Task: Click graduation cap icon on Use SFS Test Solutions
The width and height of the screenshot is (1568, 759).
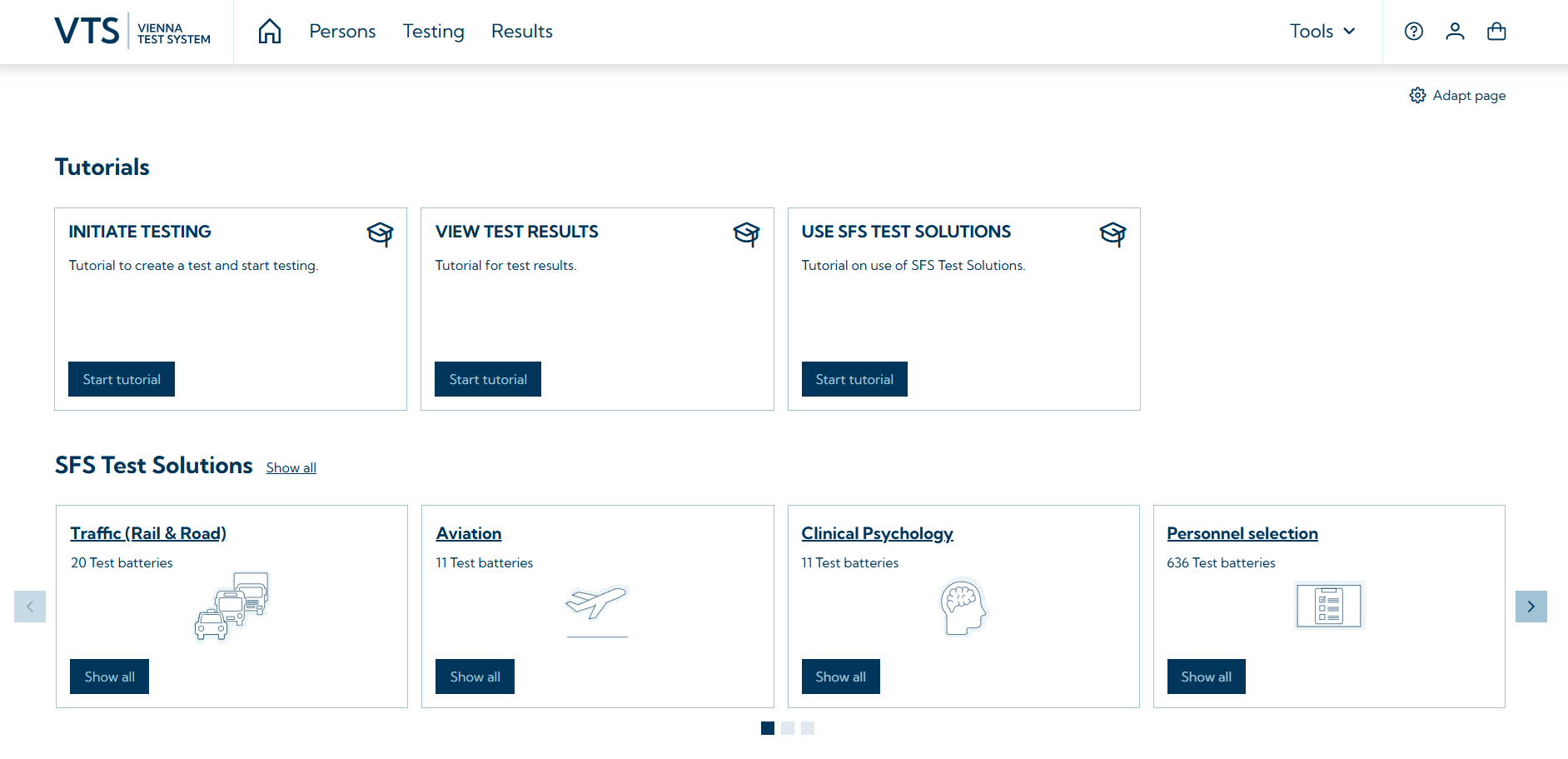Action: point(1113,234)
